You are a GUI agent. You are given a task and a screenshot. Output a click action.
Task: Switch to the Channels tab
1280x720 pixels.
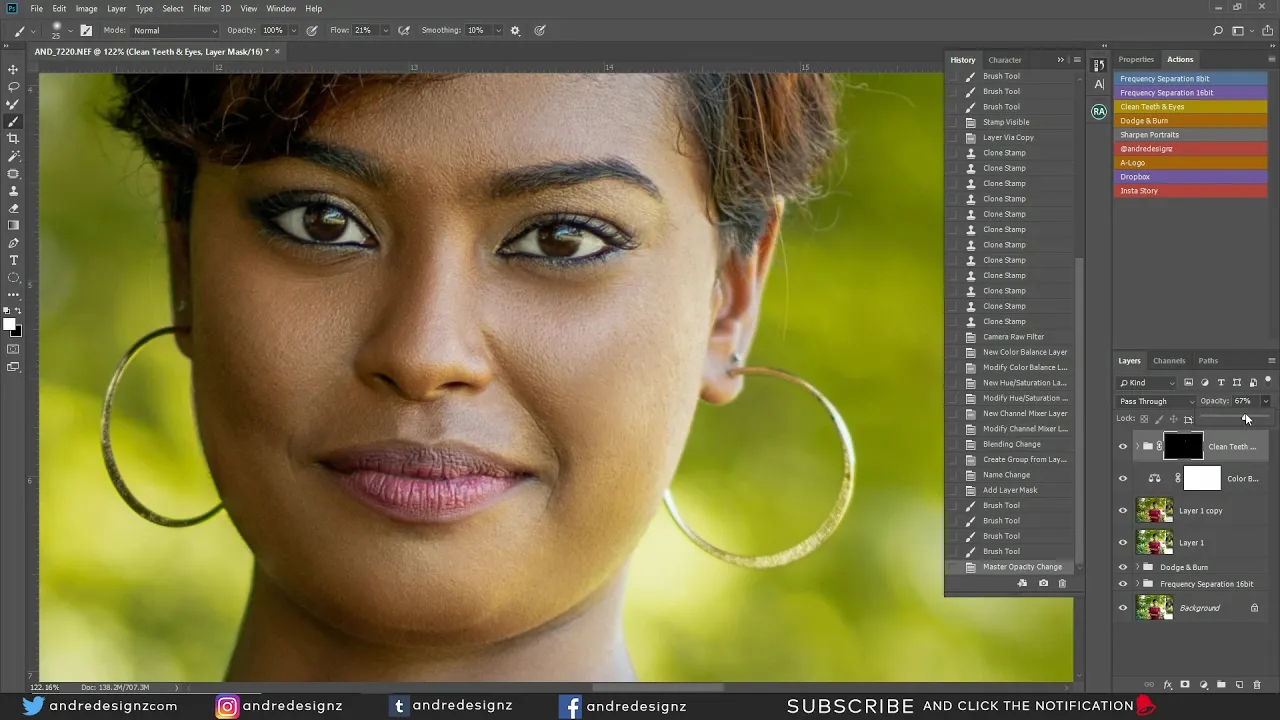coord(1169,361)
